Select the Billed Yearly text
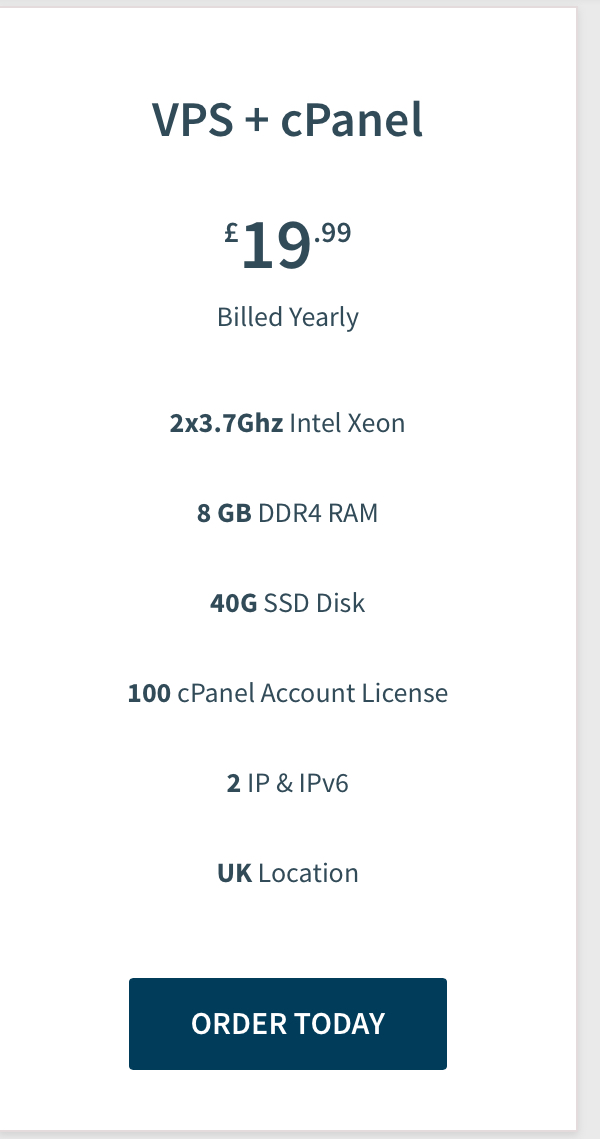 point(288,318)
